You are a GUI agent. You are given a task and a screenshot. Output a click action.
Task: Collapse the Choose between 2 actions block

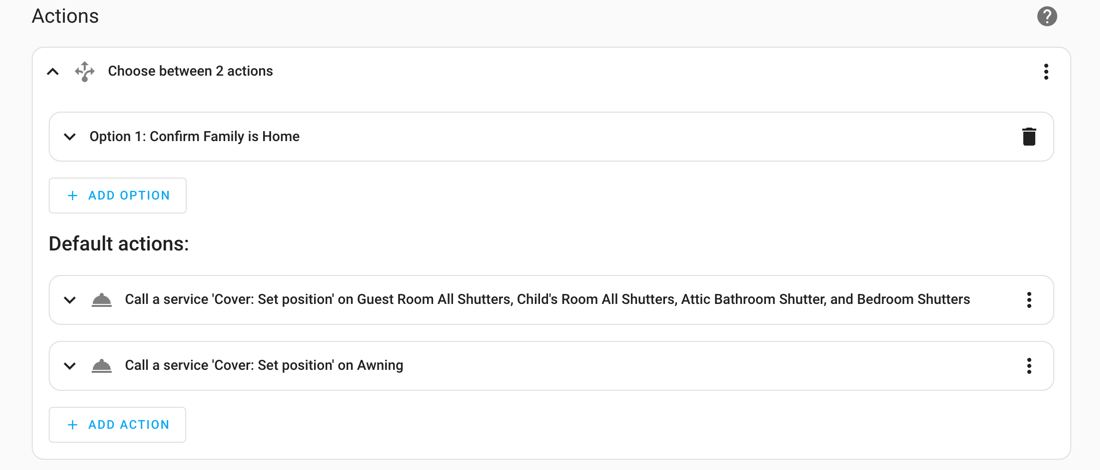53,72
